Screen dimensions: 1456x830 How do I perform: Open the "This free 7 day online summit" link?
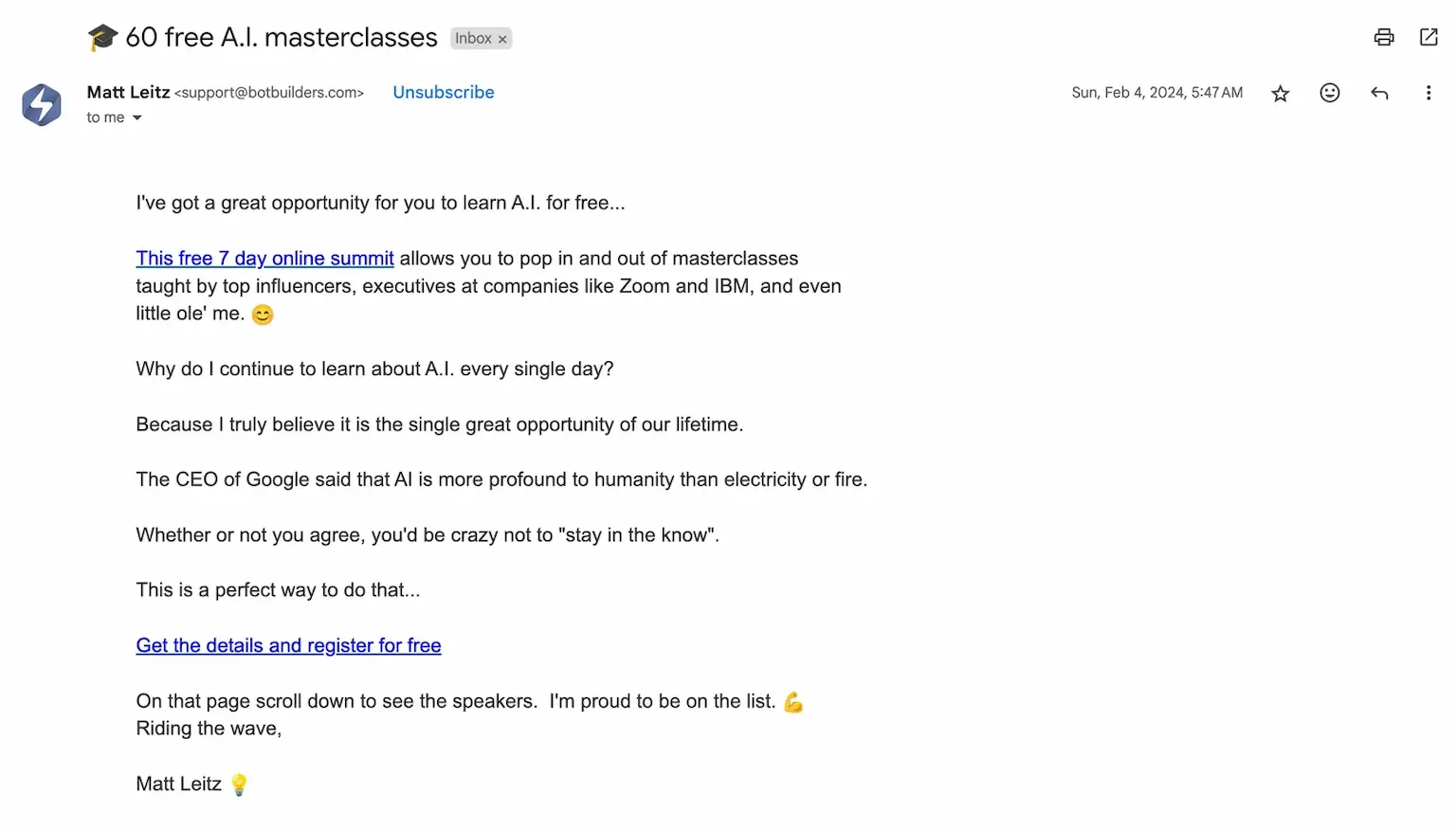coord(264,259)
